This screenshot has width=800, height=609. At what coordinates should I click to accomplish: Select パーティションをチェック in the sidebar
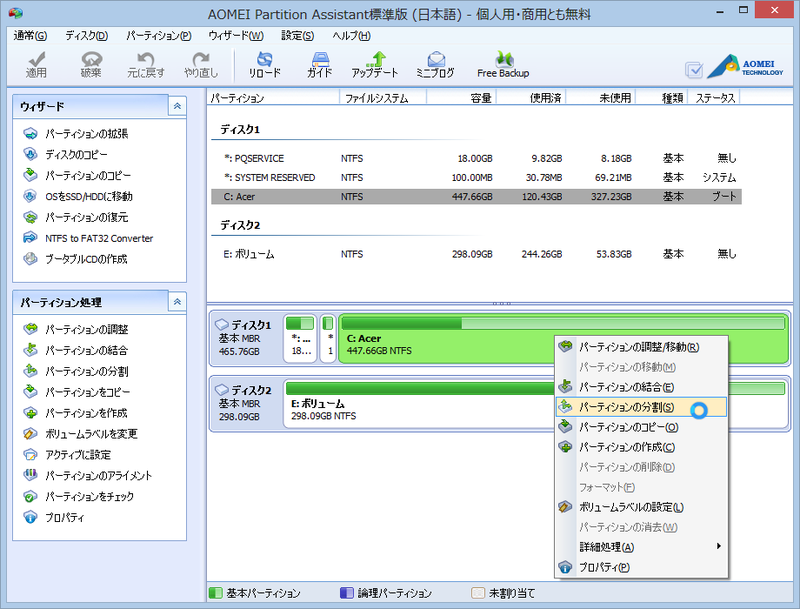pyautogui.click(x=79, y=497)
